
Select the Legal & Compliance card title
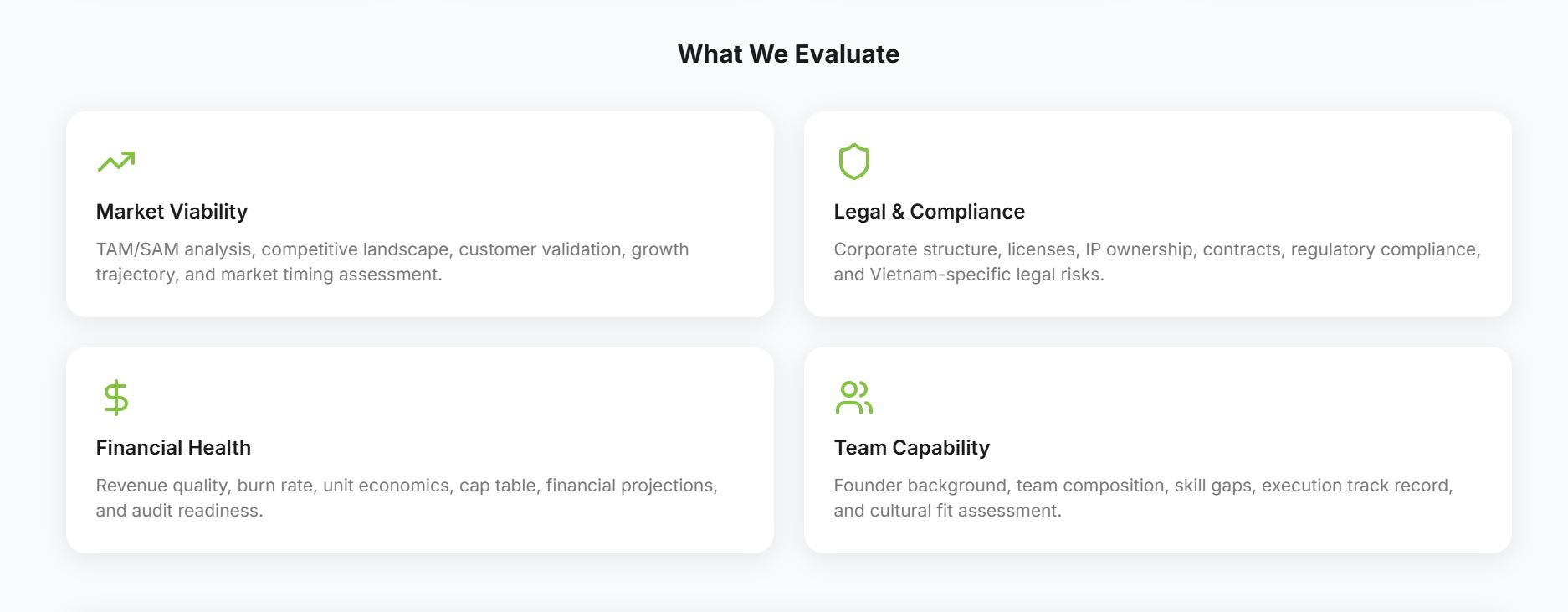929,212
